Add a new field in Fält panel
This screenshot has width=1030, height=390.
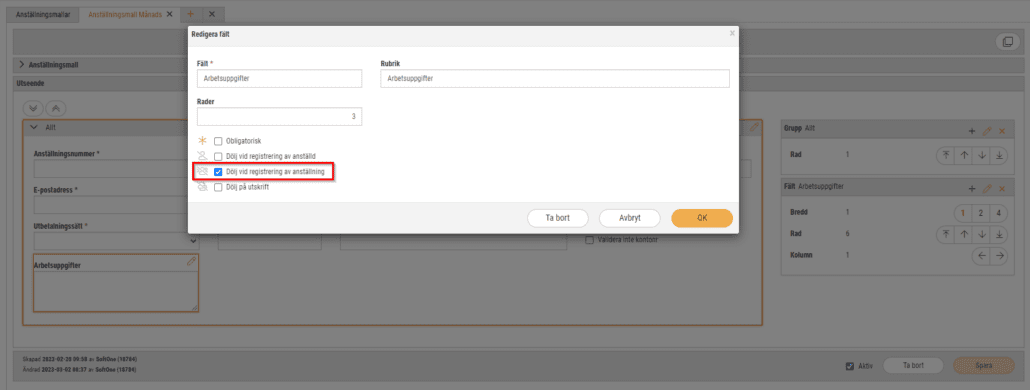(972, 188)
